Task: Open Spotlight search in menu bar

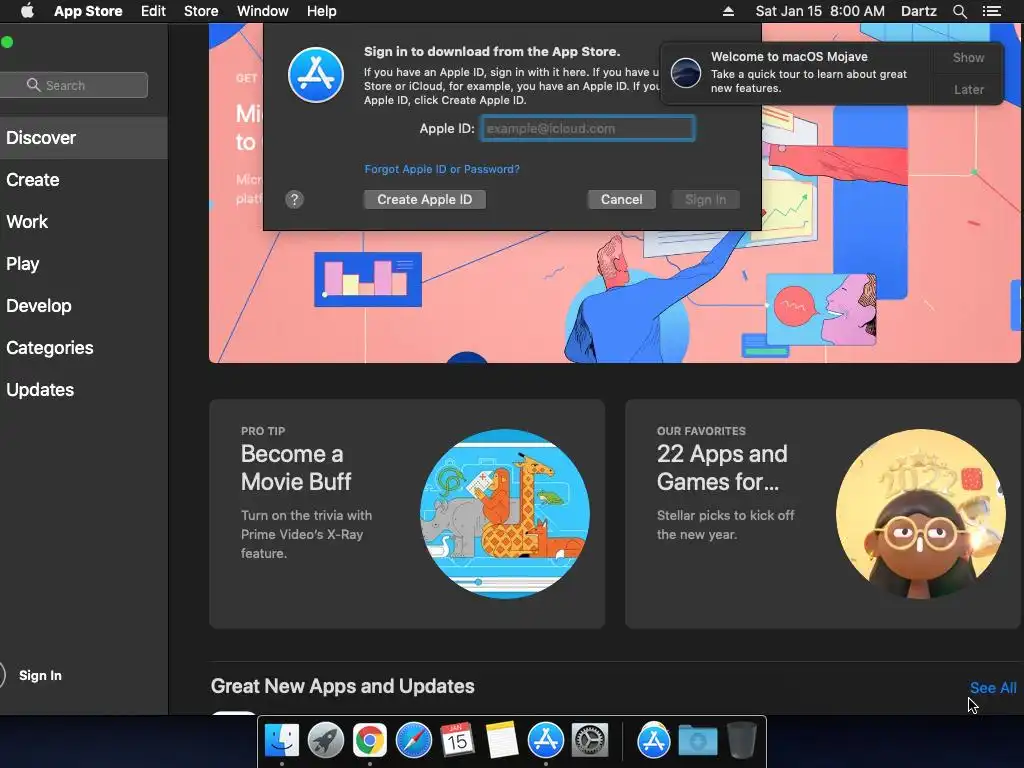Action: click(x=959, y=11)
